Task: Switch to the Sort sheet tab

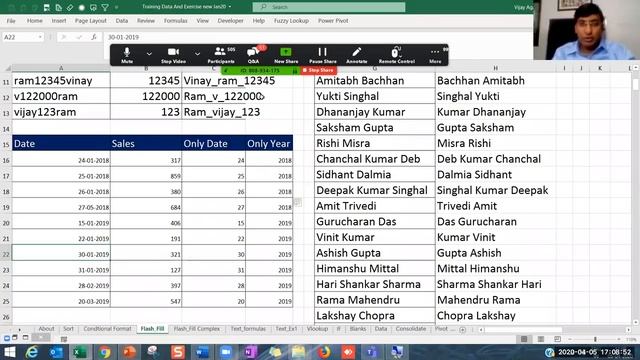Action: pyautogui.click(x=69, y=329)
